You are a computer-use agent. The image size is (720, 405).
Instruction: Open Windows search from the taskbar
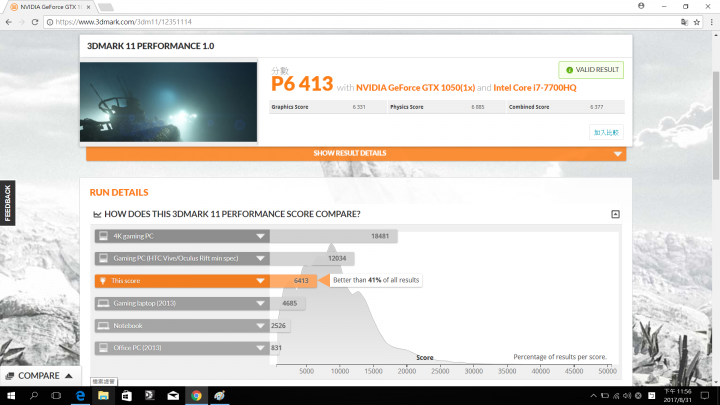[34, 395]
